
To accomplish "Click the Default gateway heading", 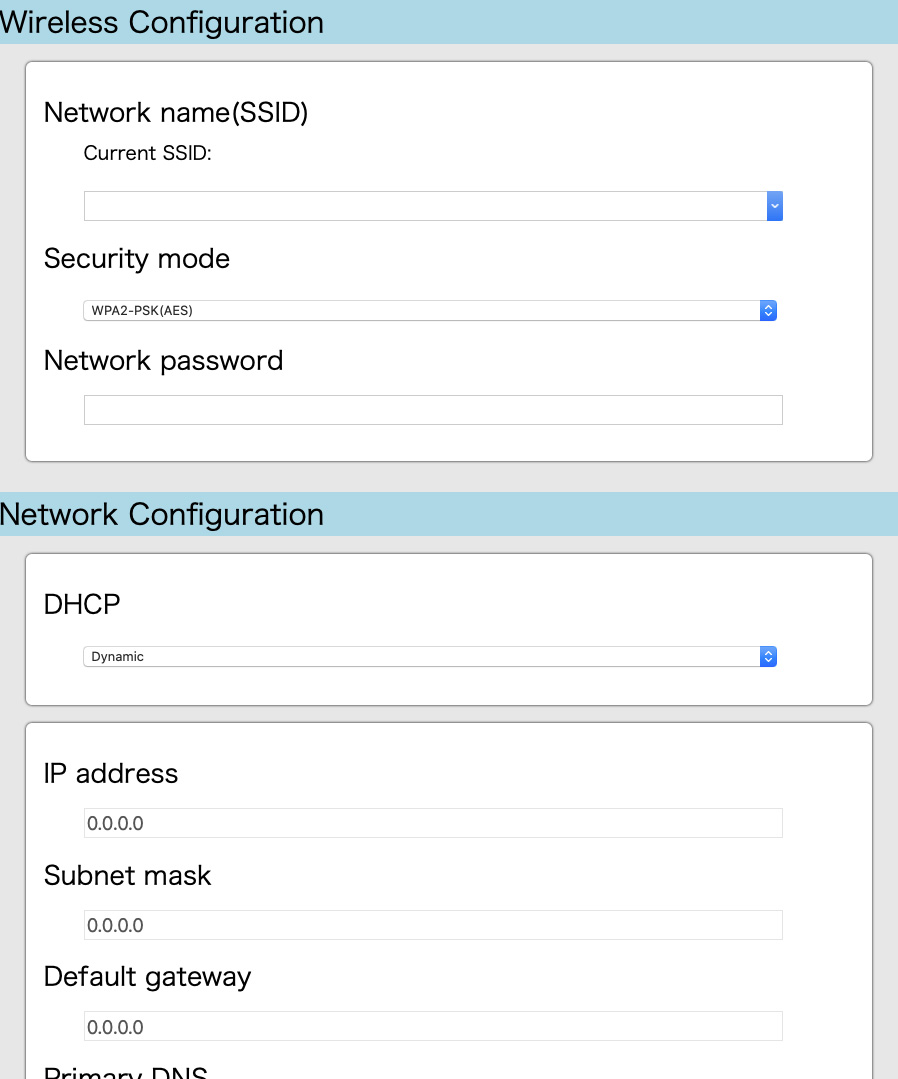I will 147,977.
